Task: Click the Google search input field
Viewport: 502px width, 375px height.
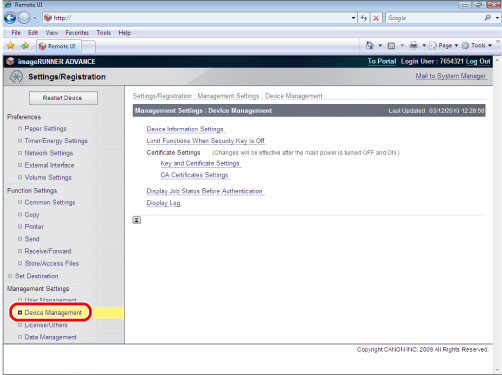Action: click(x=435, y=18)
